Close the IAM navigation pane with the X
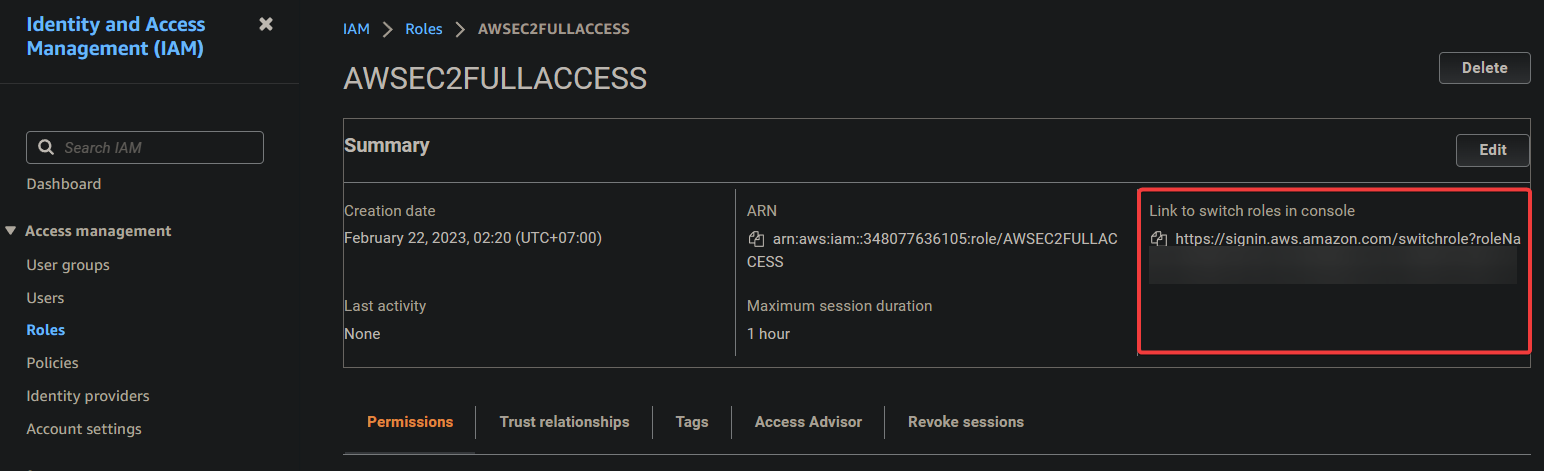Viewport: 1544px width, 471px height. tap(266, 24)
